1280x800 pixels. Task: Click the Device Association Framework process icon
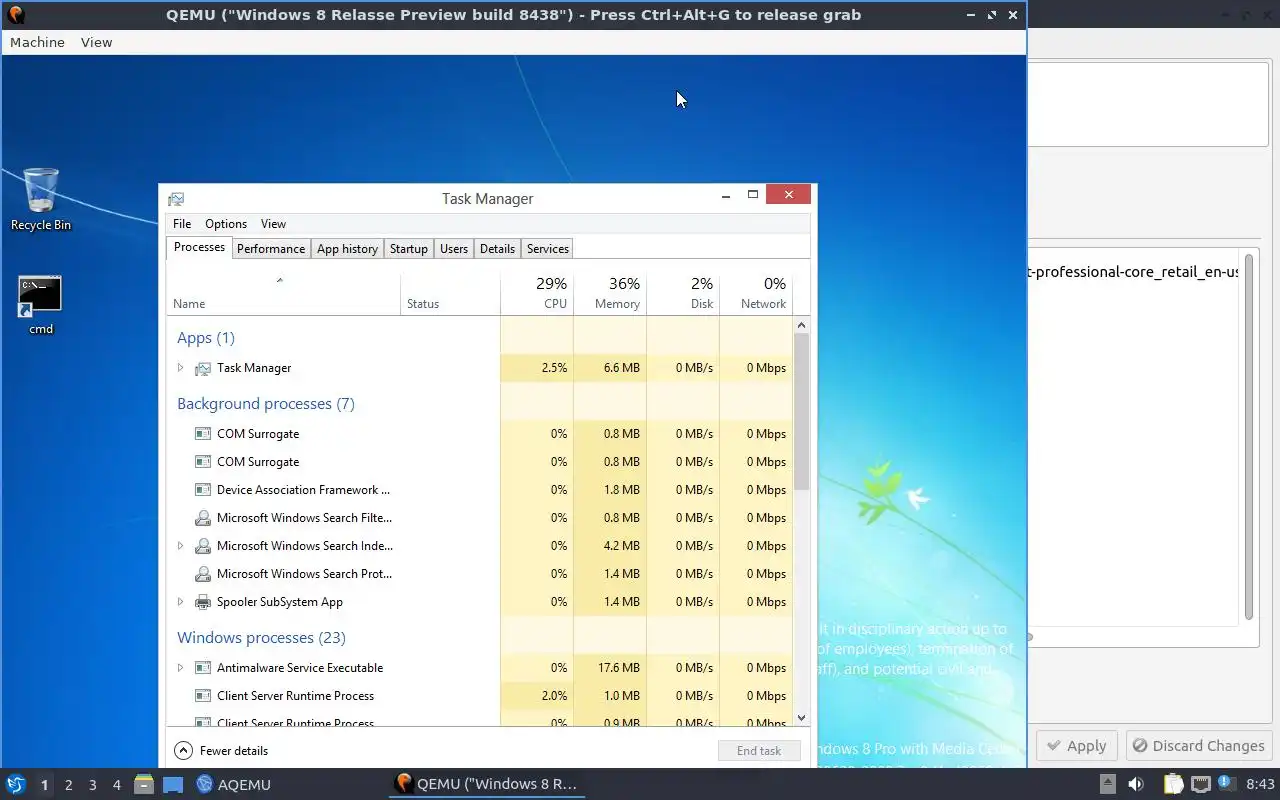pos(202,490)
